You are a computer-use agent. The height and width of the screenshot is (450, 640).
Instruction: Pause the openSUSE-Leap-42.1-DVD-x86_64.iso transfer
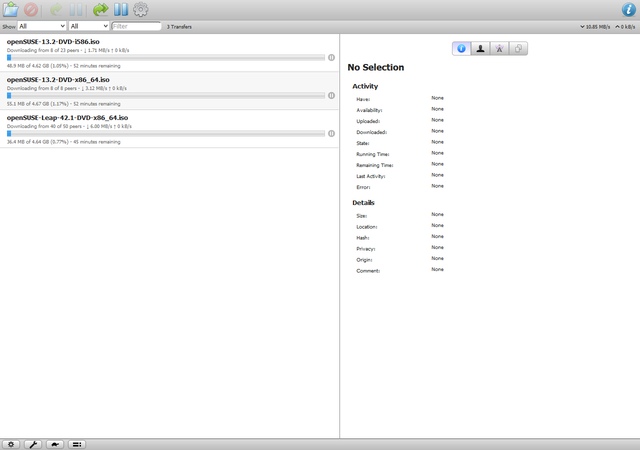pyautogui.click(x=331, y=134)
